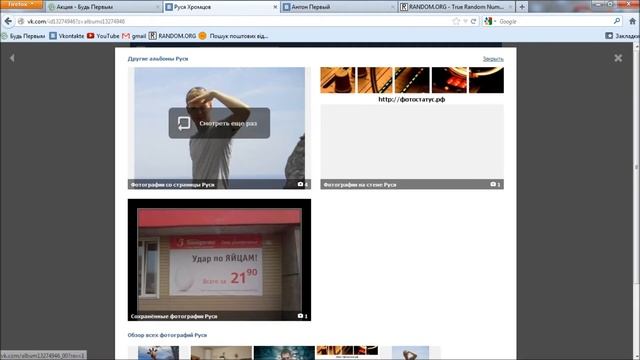This screenshot has width=640, height=360.
Task: Open the Пошук поштових bookmark
Action: 233,36
